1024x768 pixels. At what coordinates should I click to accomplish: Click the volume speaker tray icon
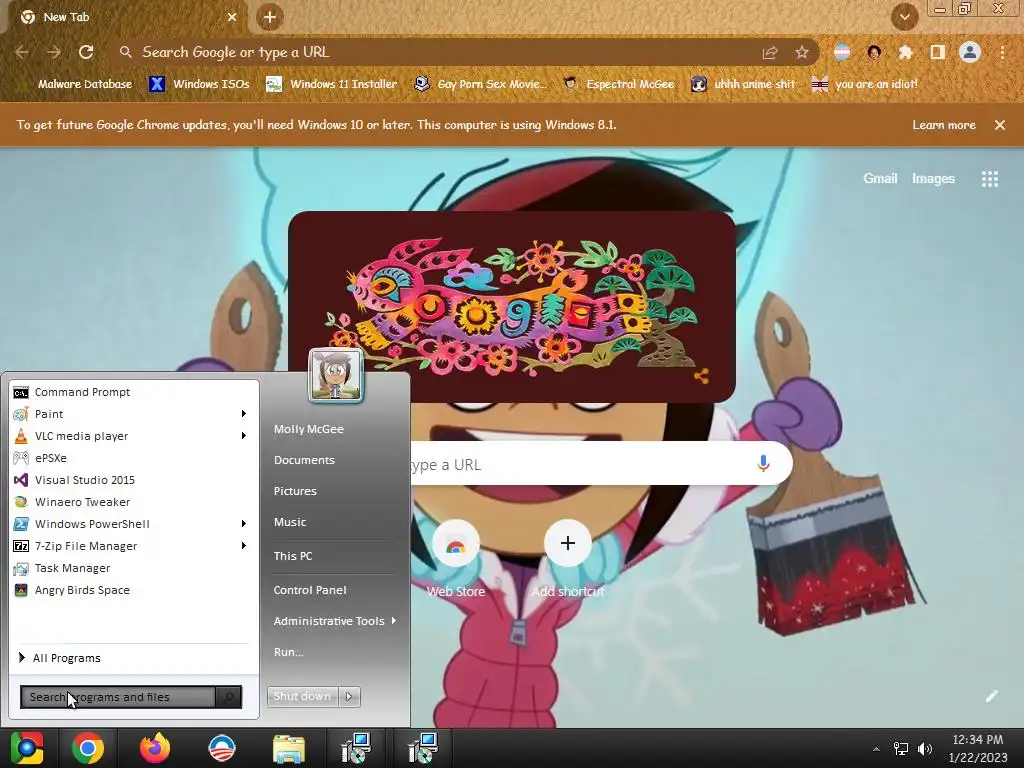[x=925, y=748]
